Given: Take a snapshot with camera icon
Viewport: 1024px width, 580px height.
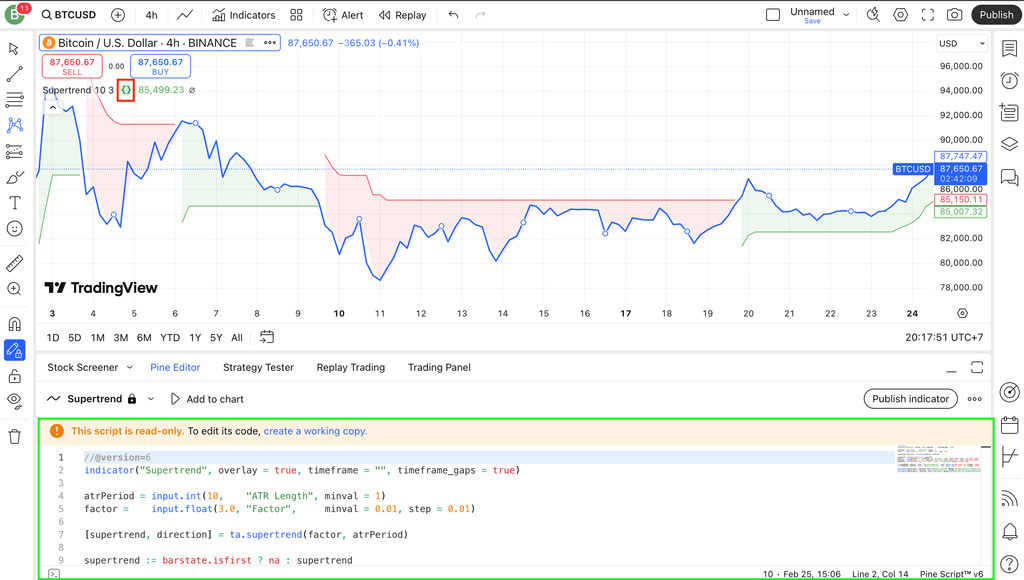Looking at the screenshot, I should pyautogui.click(x=955, y=15).
